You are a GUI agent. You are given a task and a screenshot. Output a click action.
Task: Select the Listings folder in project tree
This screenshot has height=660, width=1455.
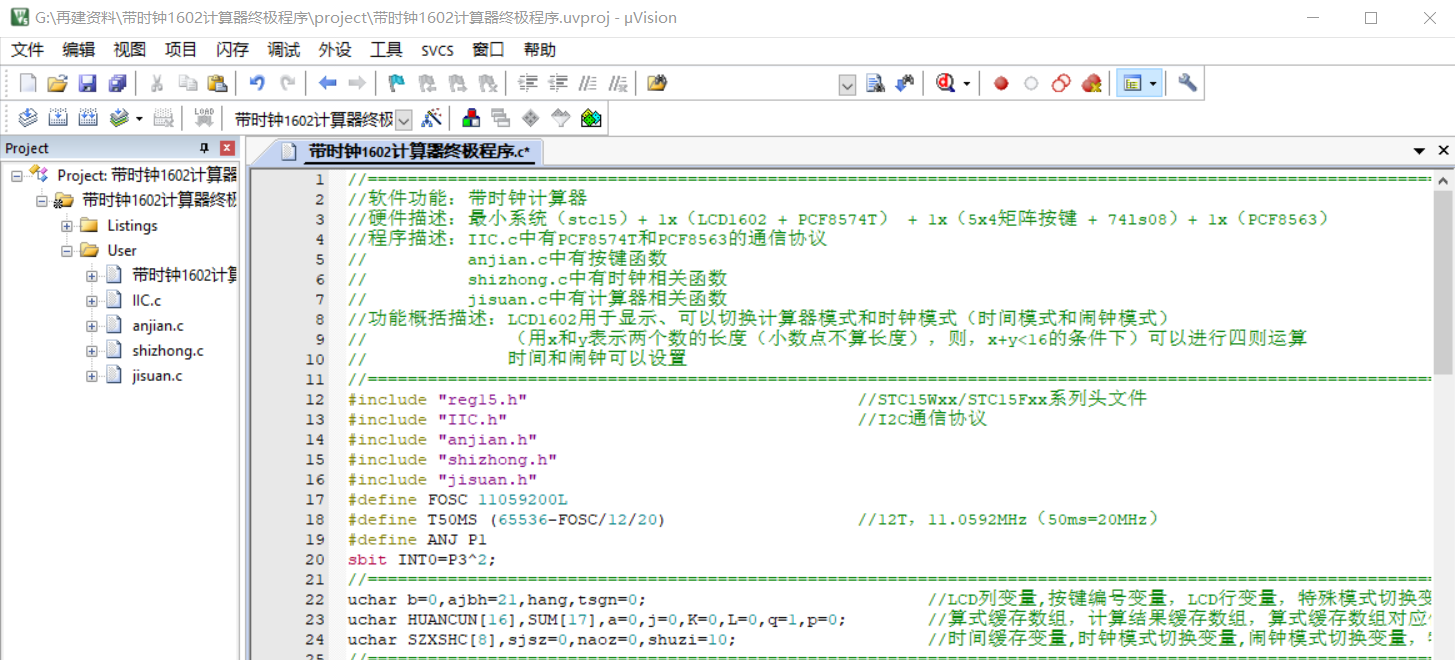coord(133,226)
